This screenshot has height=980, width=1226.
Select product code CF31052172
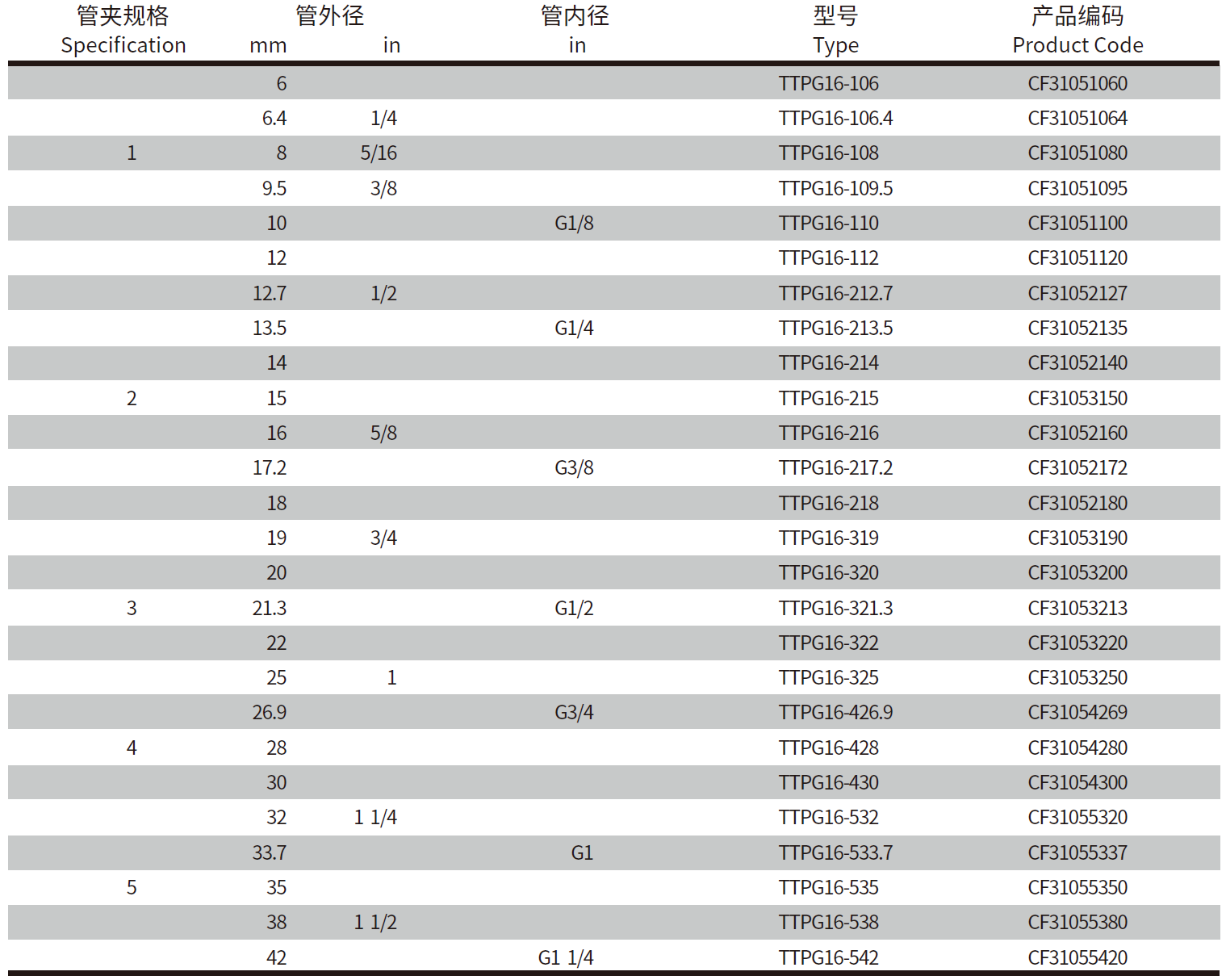click(1077, 467)
